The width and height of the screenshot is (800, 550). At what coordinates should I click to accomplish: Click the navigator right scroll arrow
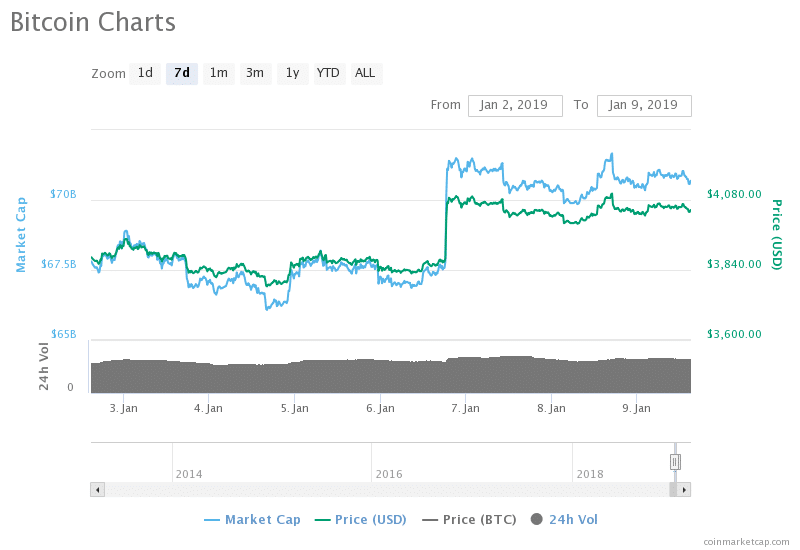(684, 490)
